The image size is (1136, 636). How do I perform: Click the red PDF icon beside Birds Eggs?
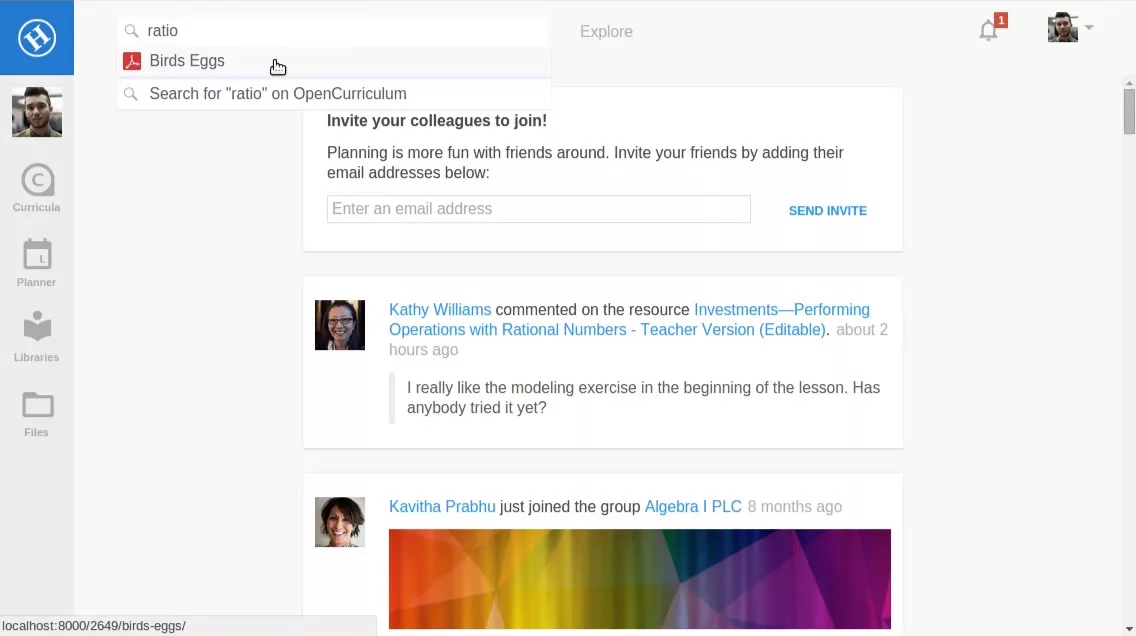(x=132, y=61)
